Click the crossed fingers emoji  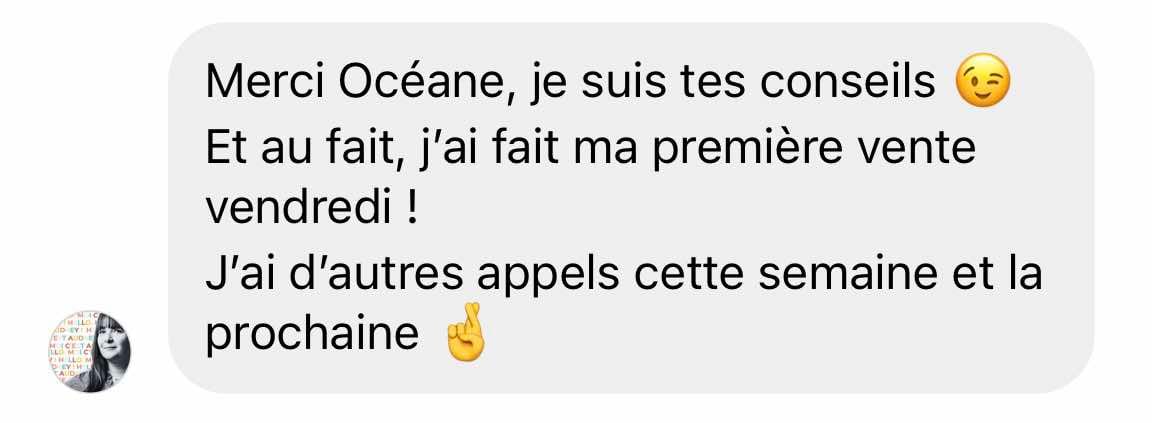pyautogui.click(x=467, y=332)
